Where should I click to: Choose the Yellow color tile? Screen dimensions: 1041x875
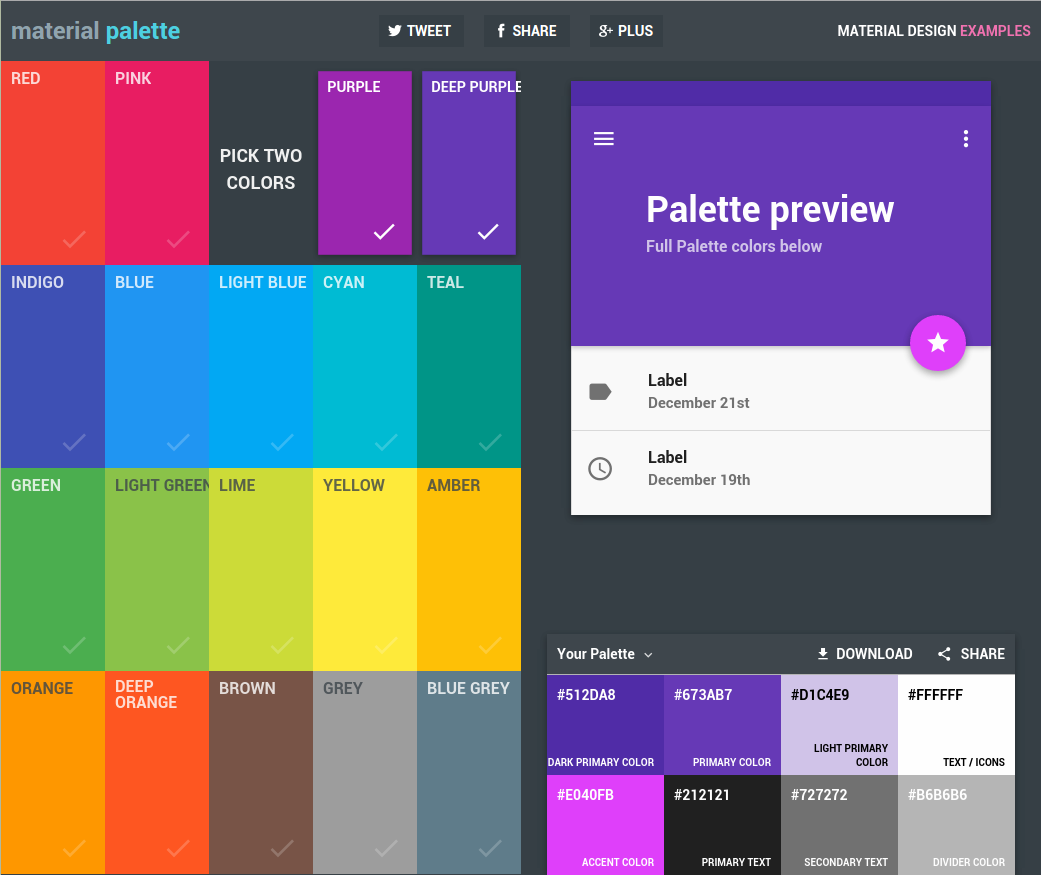[365, 570]
